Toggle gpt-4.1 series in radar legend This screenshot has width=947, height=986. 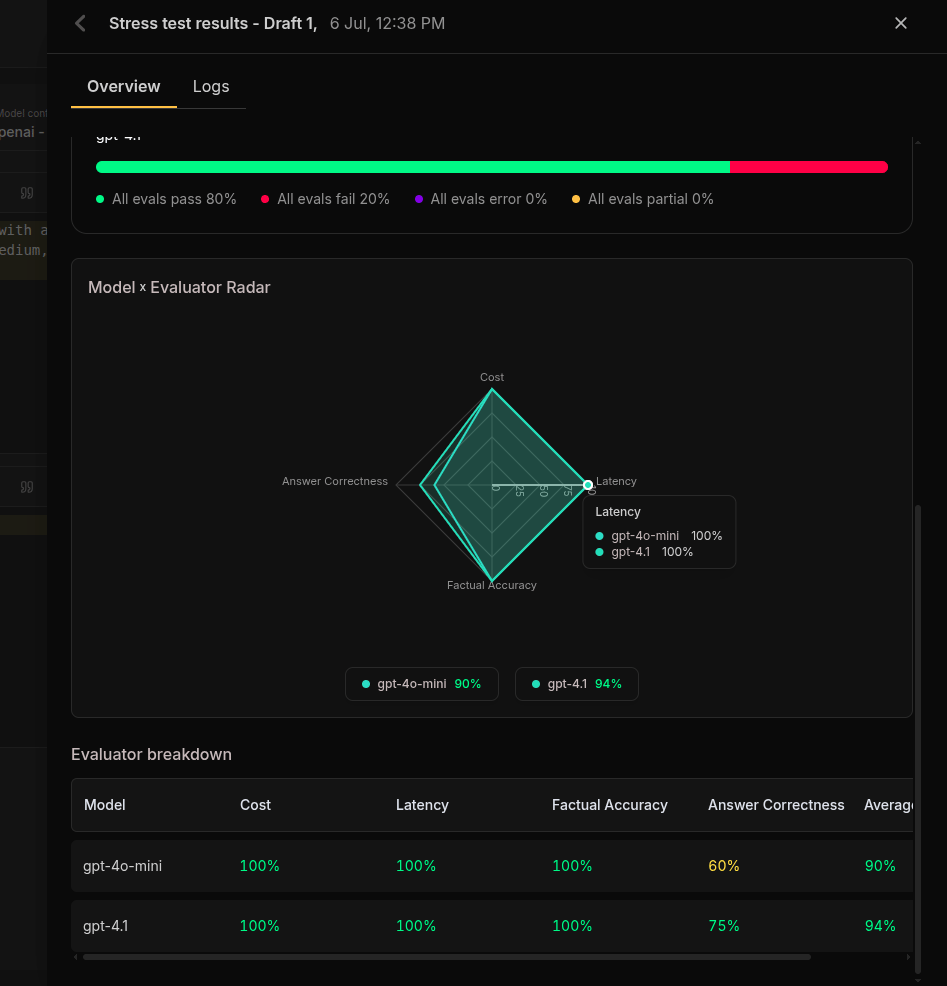click(577, 684)
